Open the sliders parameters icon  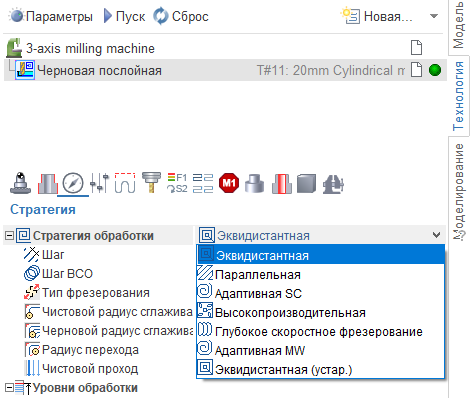99,183
